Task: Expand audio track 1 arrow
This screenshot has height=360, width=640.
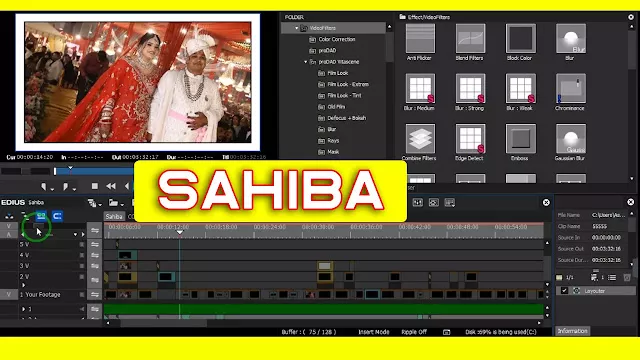Action: pyautogui.click(x=24, y=309)
